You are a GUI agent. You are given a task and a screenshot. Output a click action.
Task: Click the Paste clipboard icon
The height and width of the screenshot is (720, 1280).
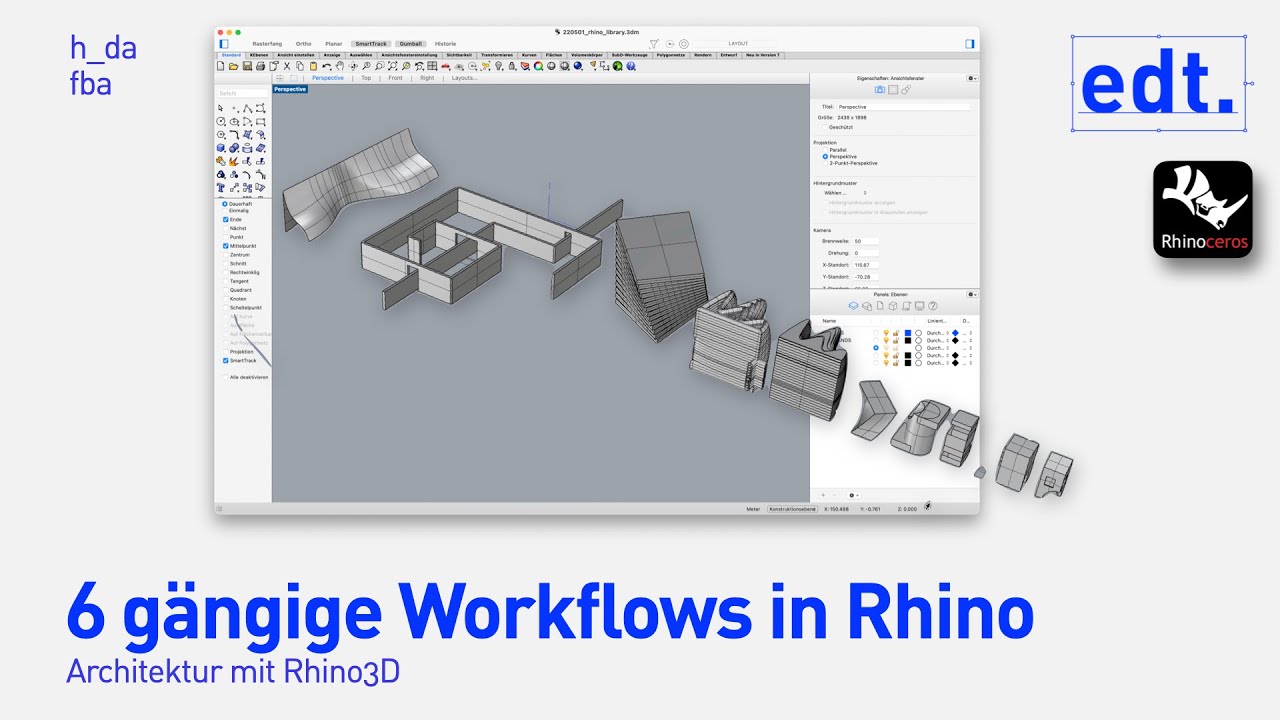314,66
